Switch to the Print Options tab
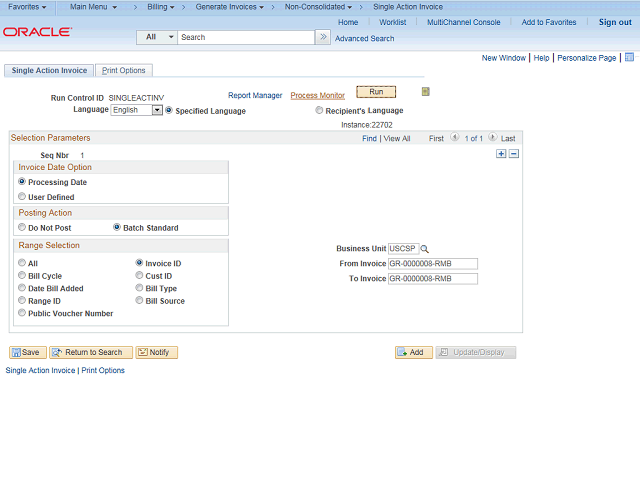Image resolution: width=640 pixels, height=480 pixels. (x=124, y=70)
